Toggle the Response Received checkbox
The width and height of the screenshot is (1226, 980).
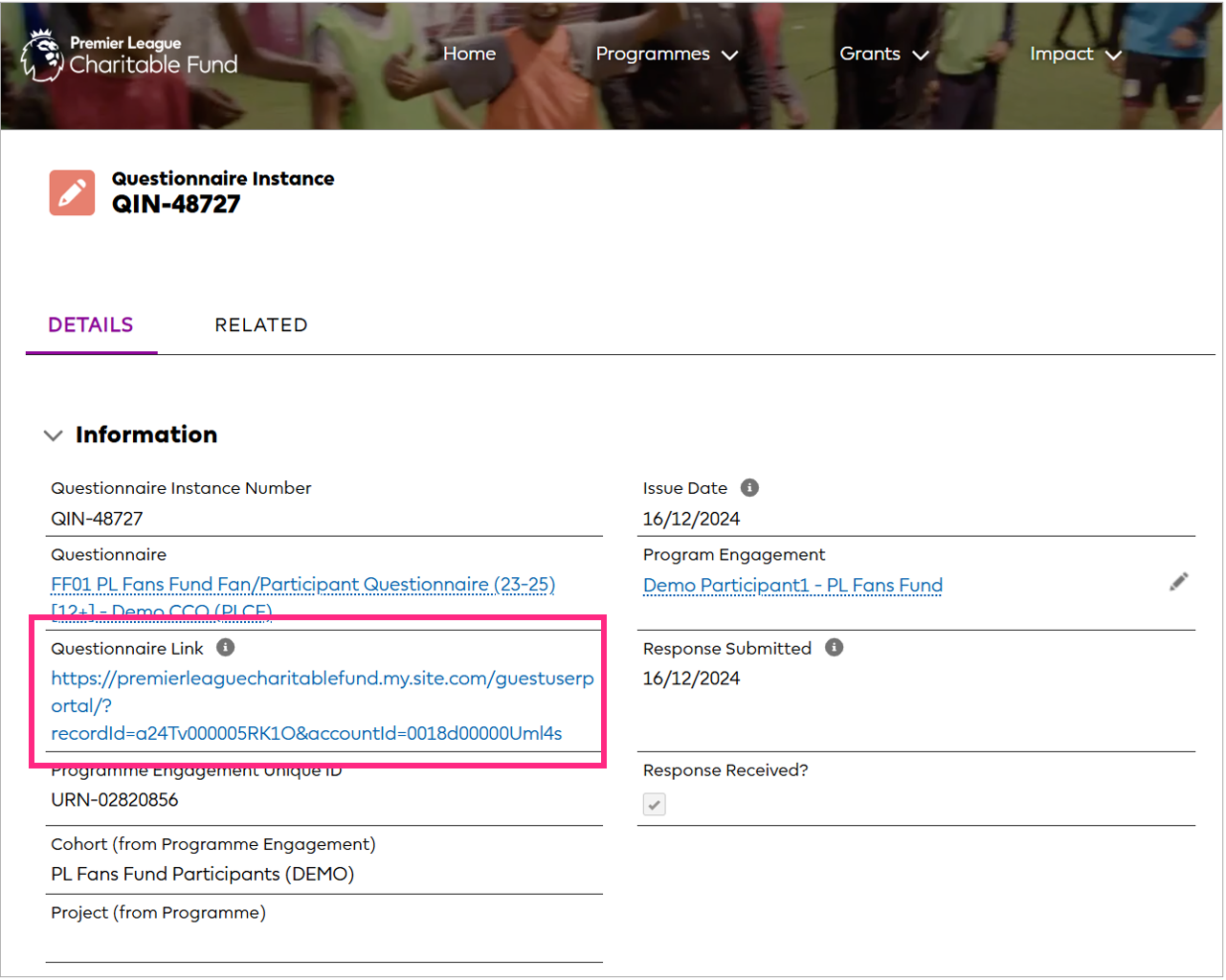(654, 805)
